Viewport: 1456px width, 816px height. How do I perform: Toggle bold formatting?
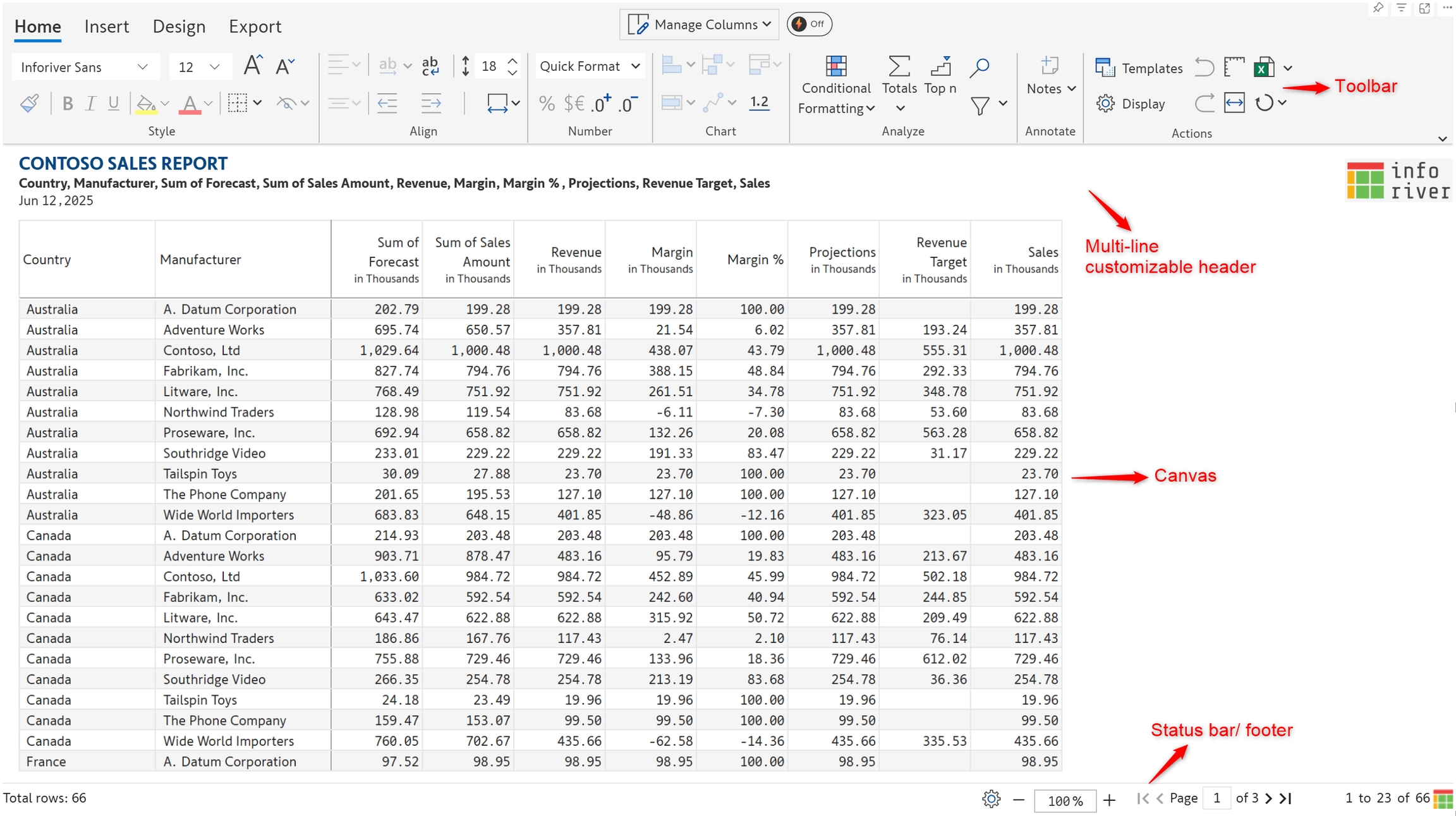68,104
